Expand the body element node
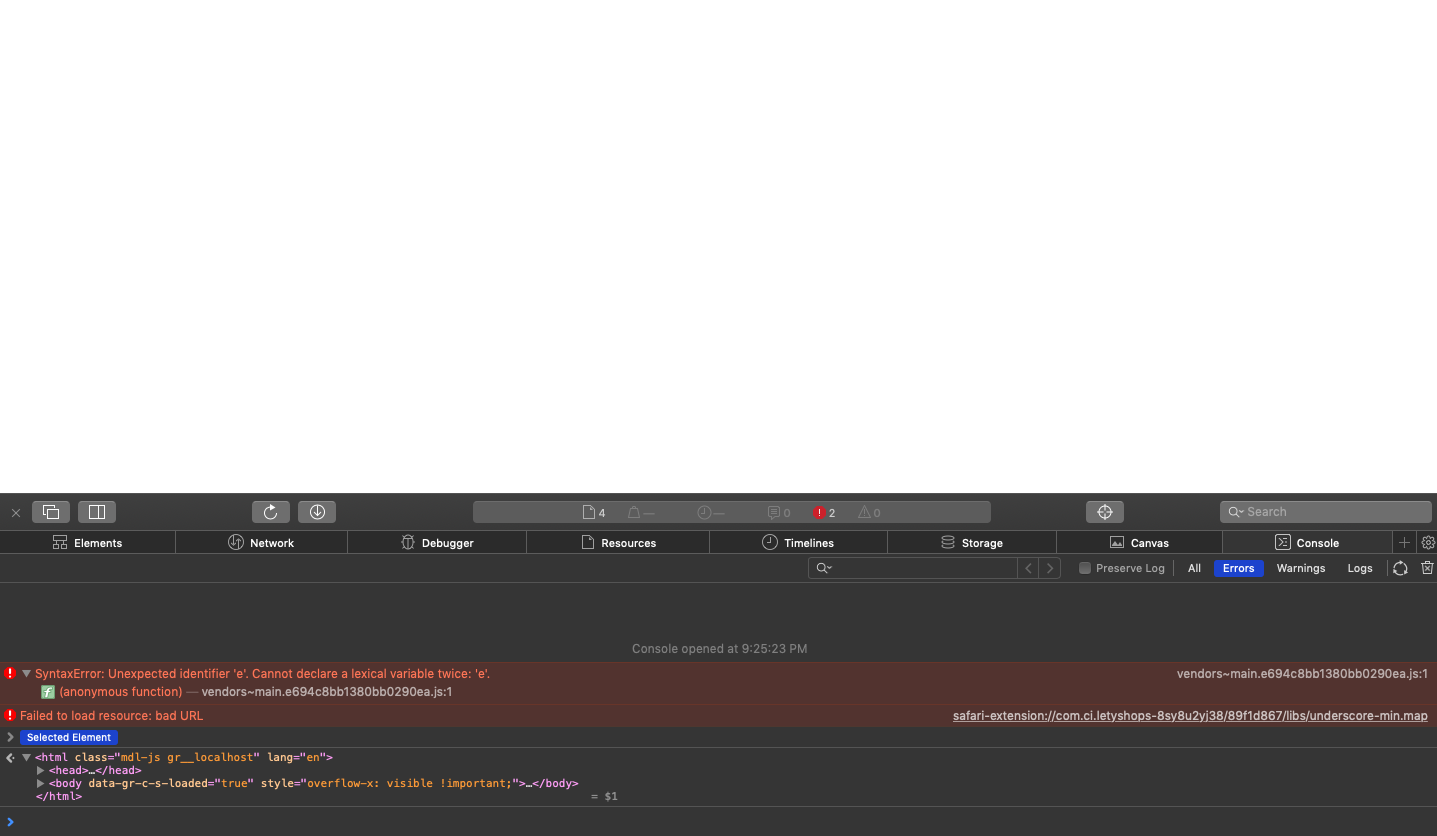The image size is (1437, 836). [x=40, y=783]
